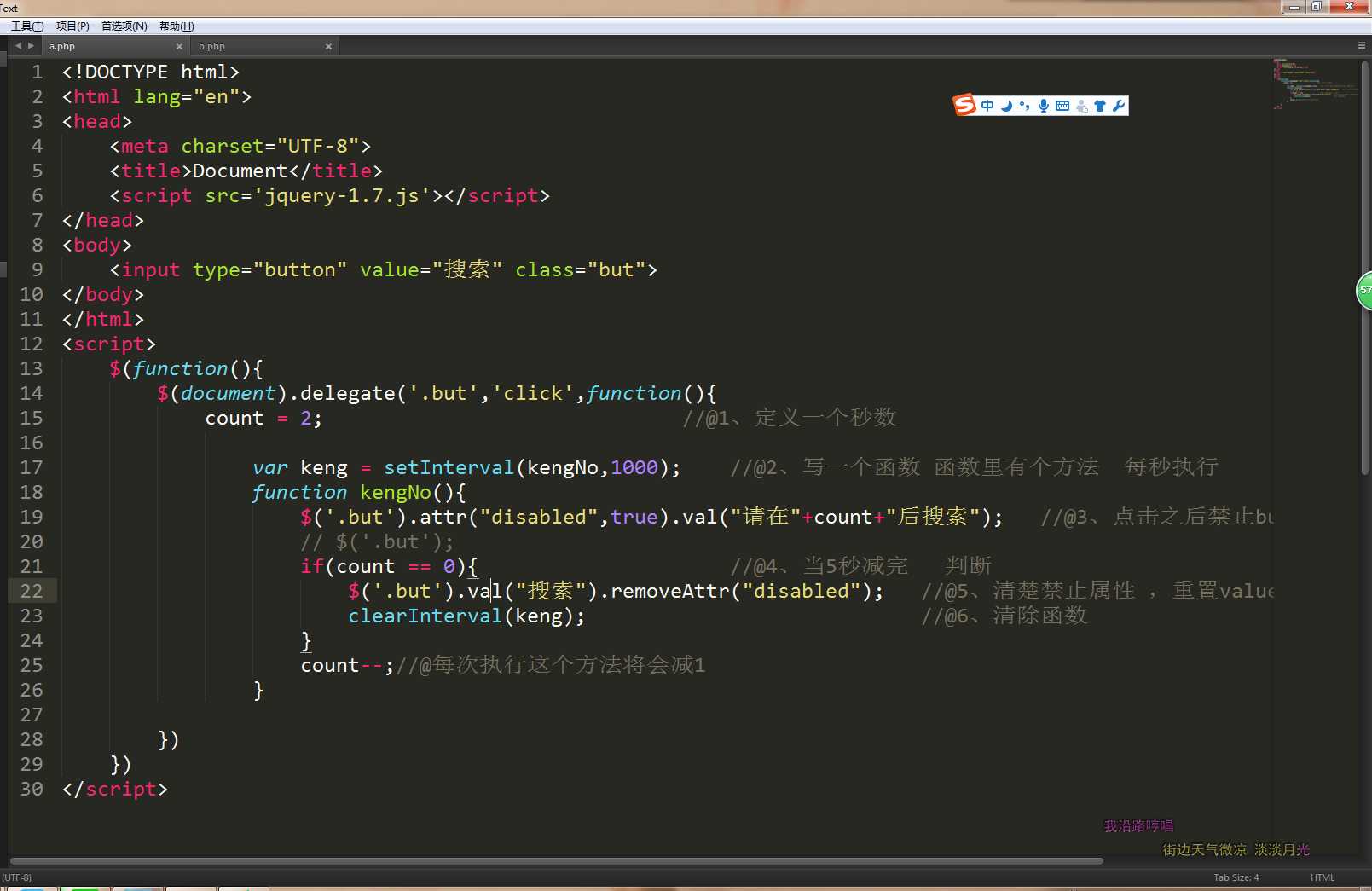
Task: Click 'setInterval' on line 17
Action: tap(449, 467)
